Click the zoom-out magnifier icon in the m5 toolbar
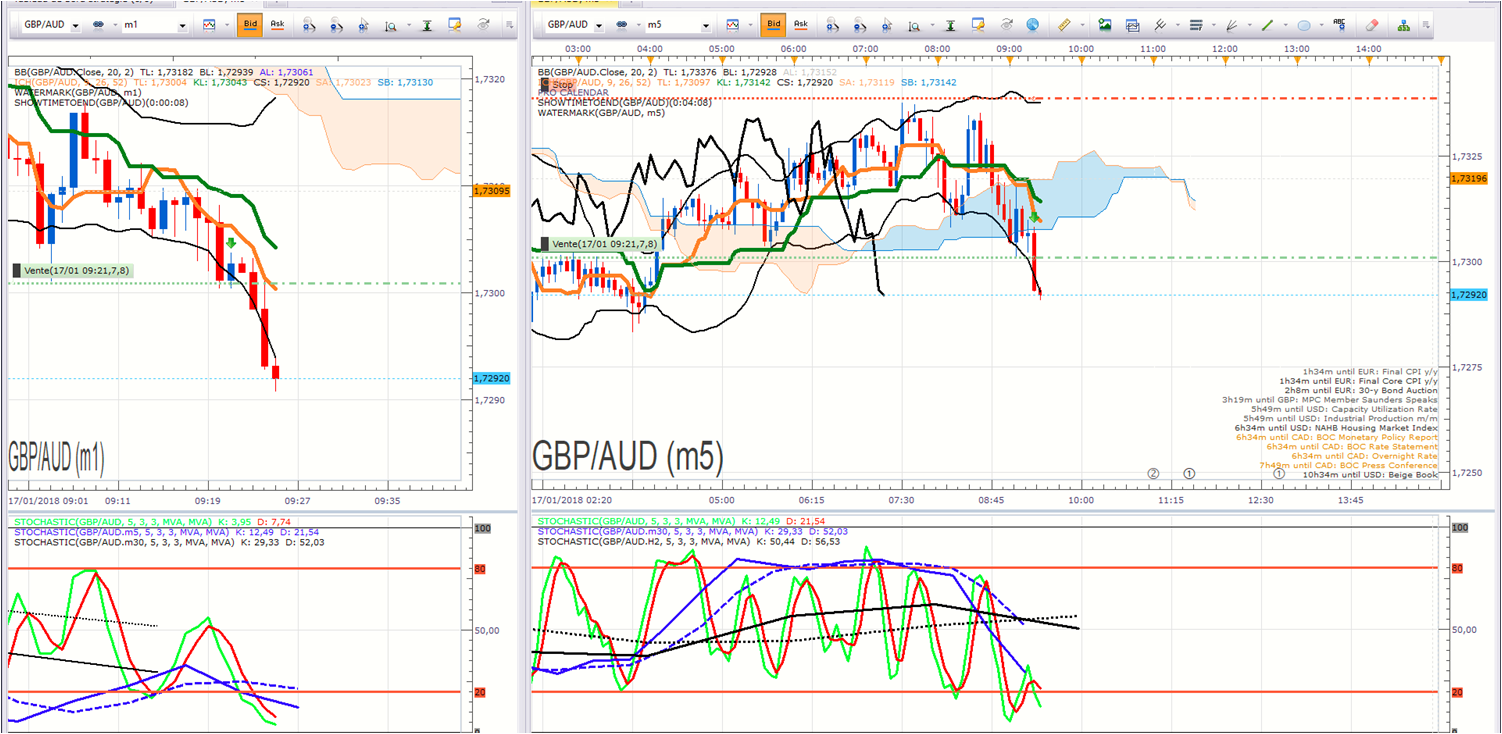 tap(860, 25)
